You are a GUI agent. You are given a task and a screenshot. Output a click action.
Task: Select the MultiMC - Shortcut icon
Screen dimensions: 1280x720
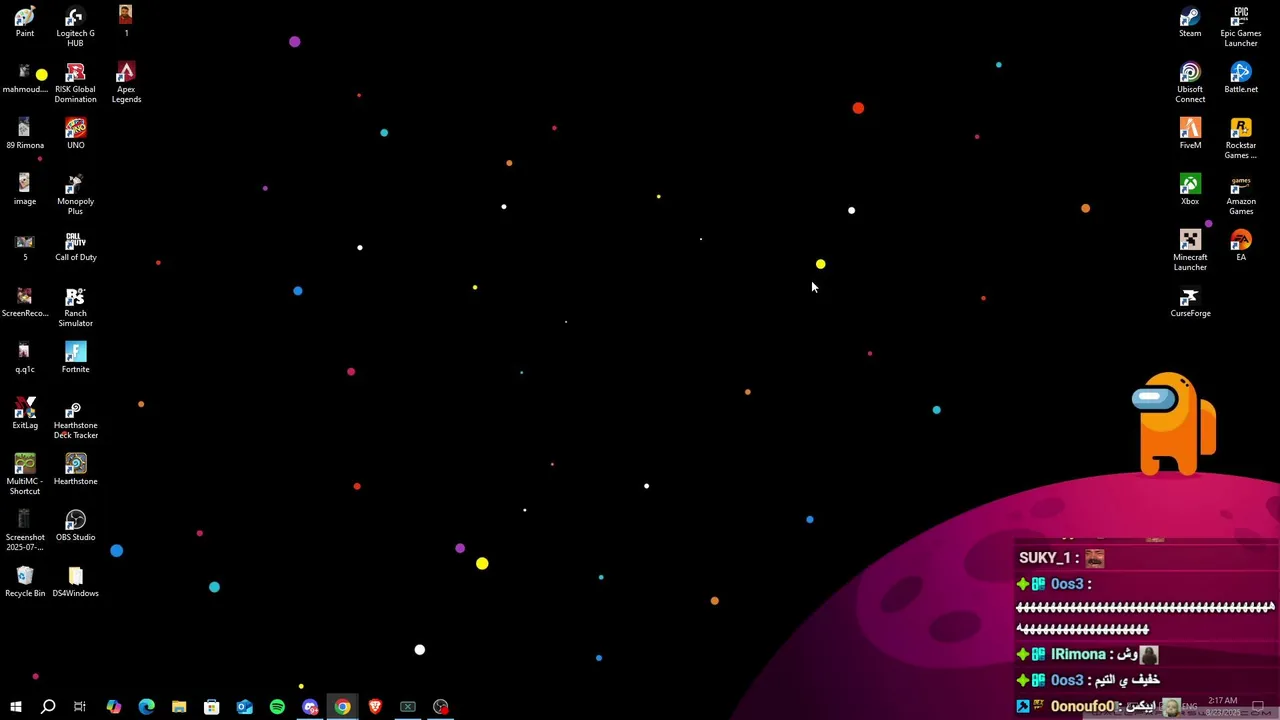(x=25, y=475)
